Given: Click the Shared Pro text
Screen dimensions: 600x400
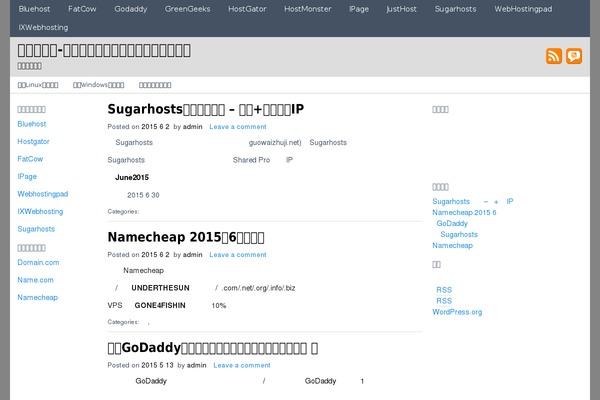Looking at the screenshot, I should (x=251, y=160).
